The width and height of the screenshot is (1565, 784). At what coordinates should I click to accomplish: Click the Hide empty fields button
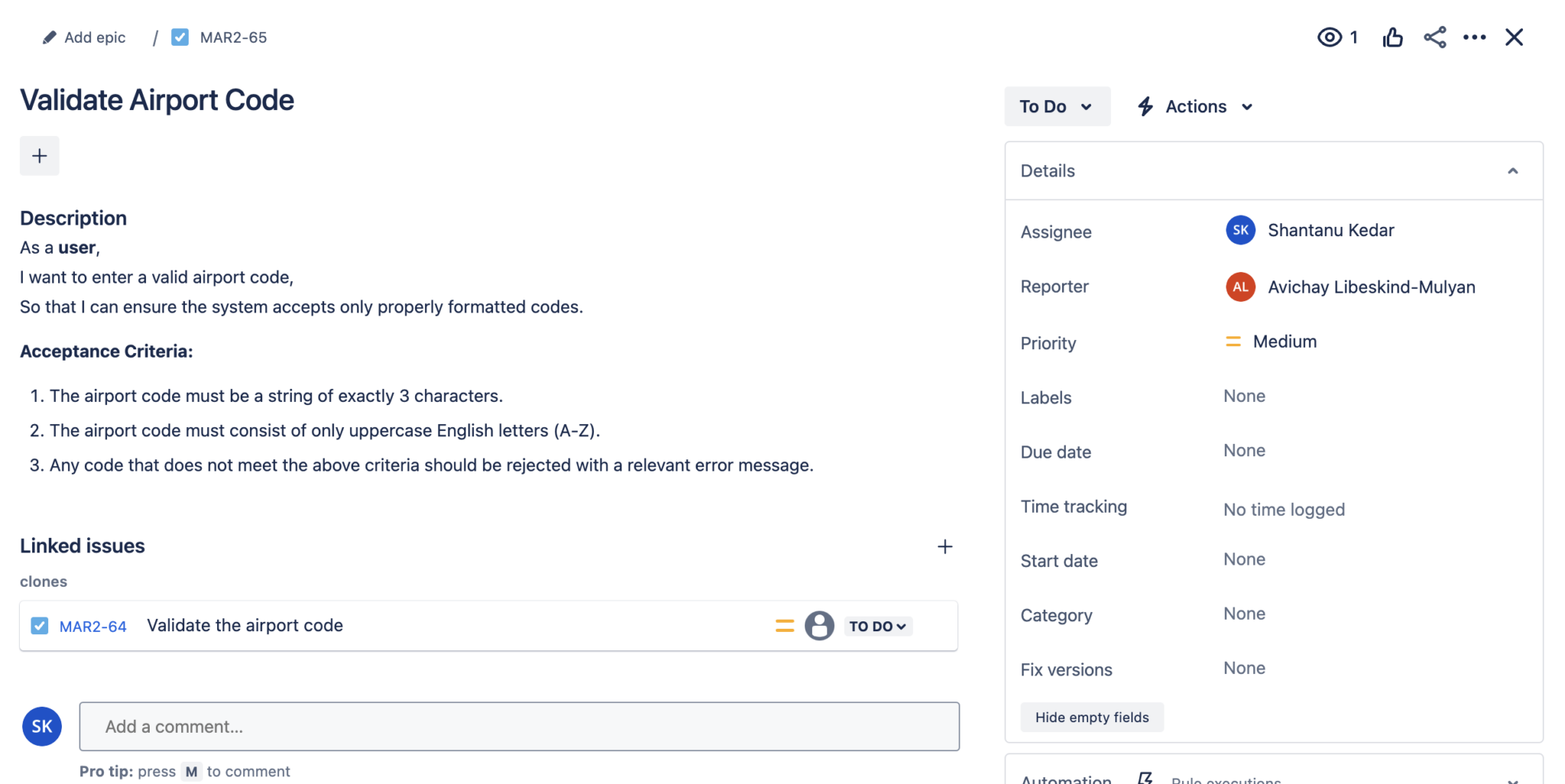tap(1091, 717)
